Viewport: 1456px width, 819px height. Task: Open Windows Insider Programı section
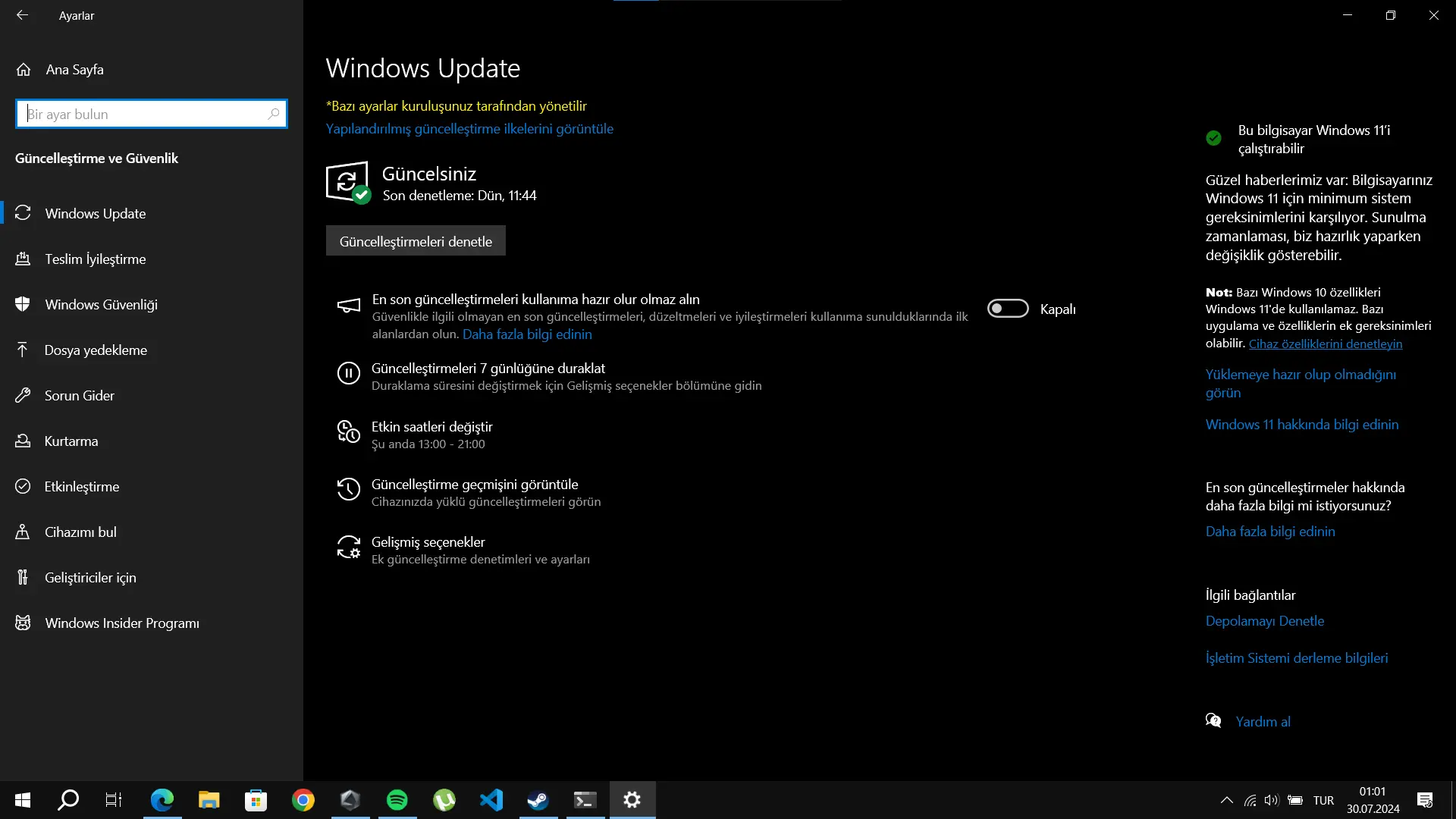tap(152, 623)
